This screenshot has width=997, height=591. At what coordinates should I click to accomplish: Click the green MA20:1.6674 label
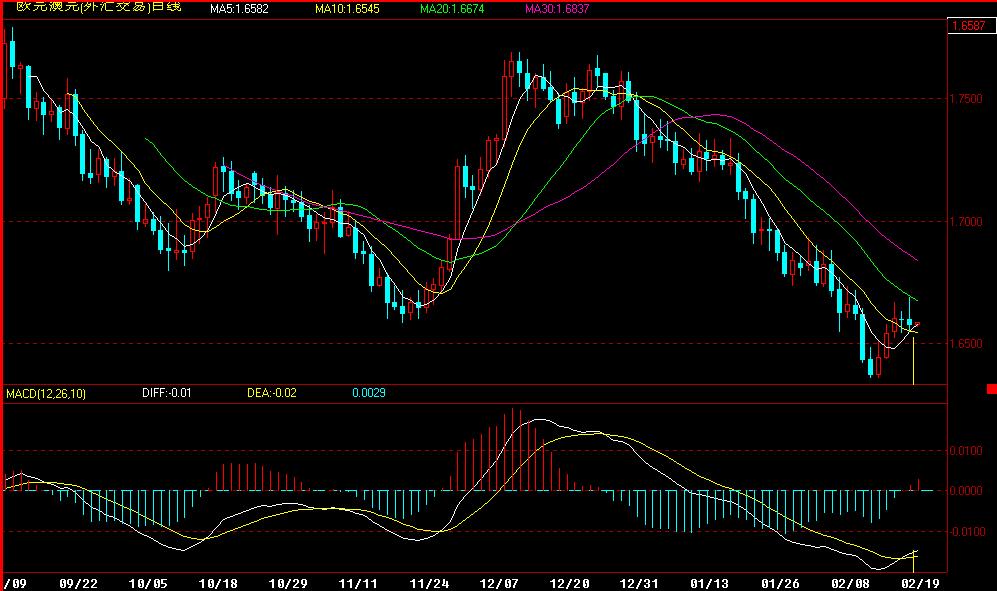452,9
